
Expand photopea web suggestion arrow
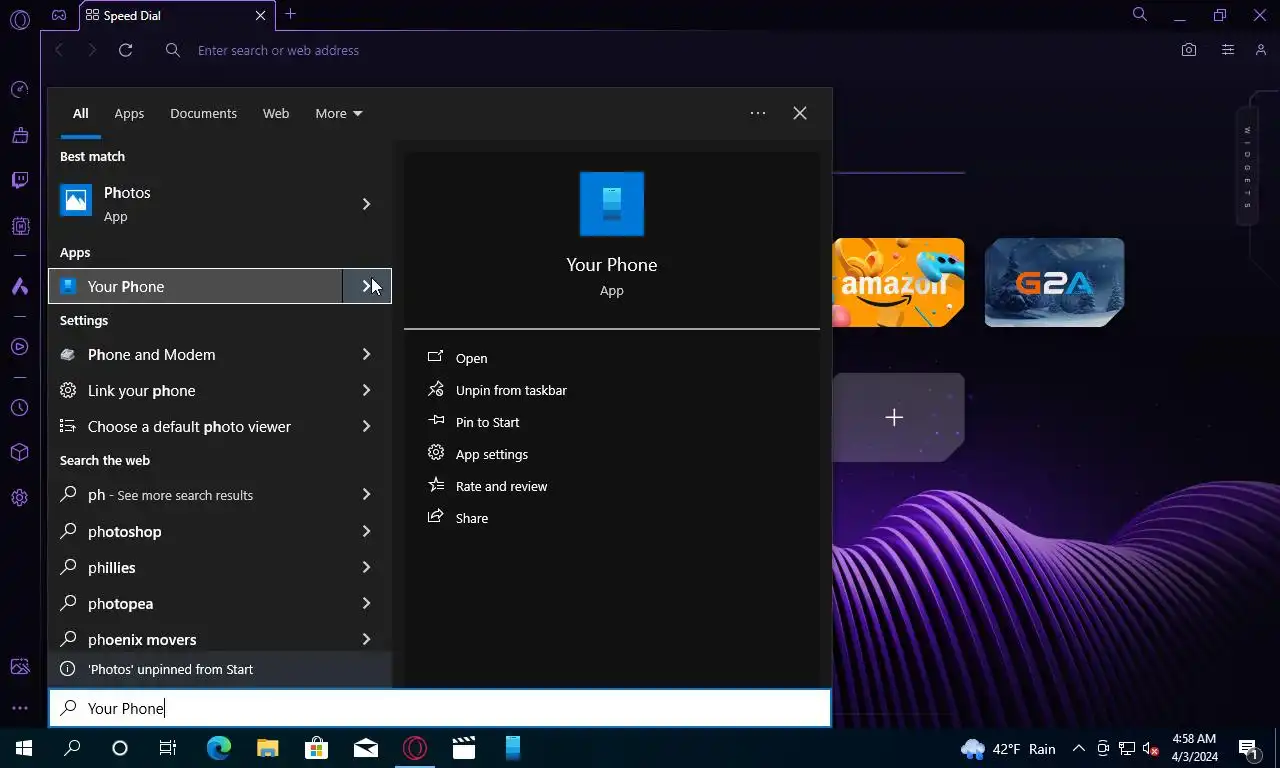(x=366, y=603)
